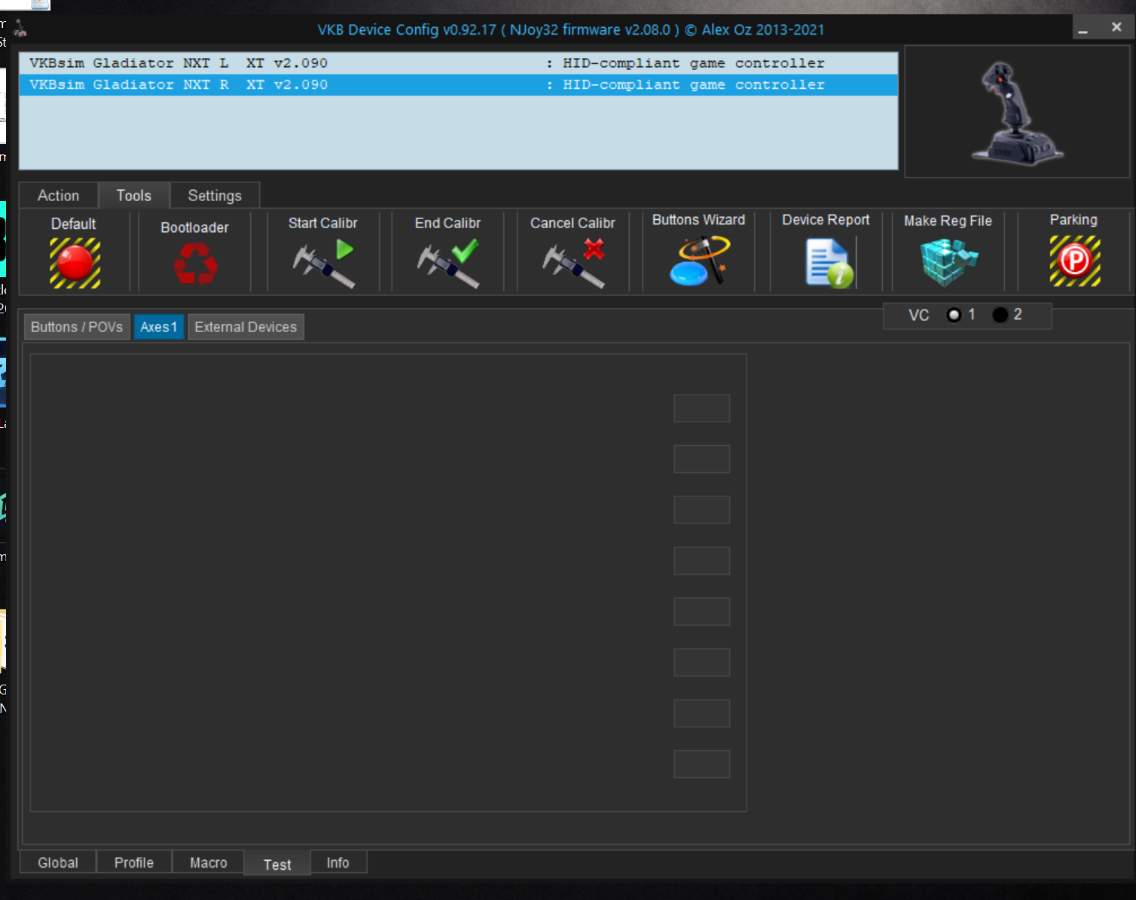Click the VKB app icon in title bar
The image size is (1136, 900).
pyautogui.click(x=20, y=29)
